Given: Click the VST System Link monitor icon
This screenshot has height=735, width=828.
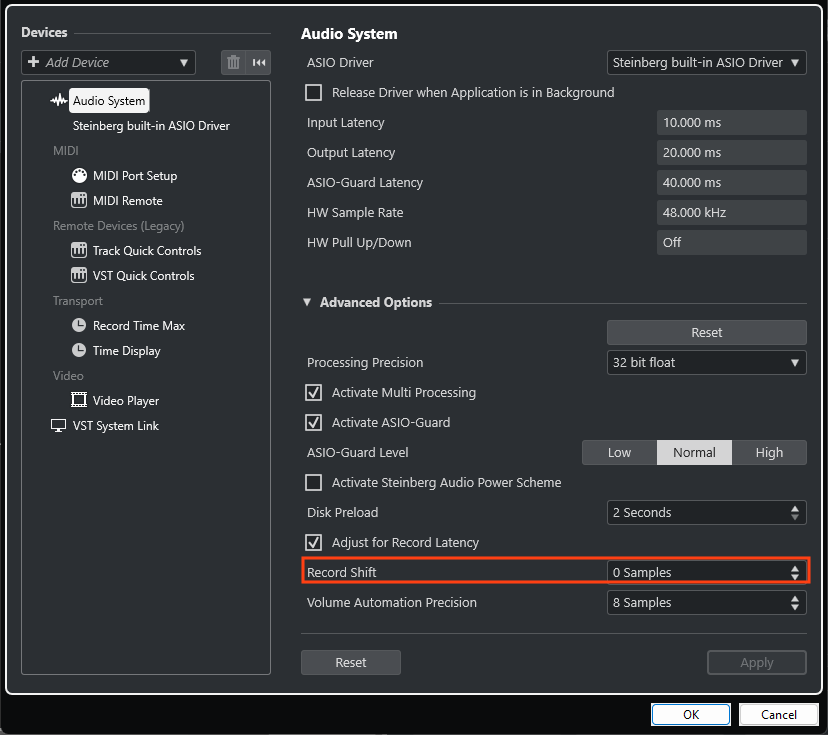Looking at the screenshot, I should 59,426.
